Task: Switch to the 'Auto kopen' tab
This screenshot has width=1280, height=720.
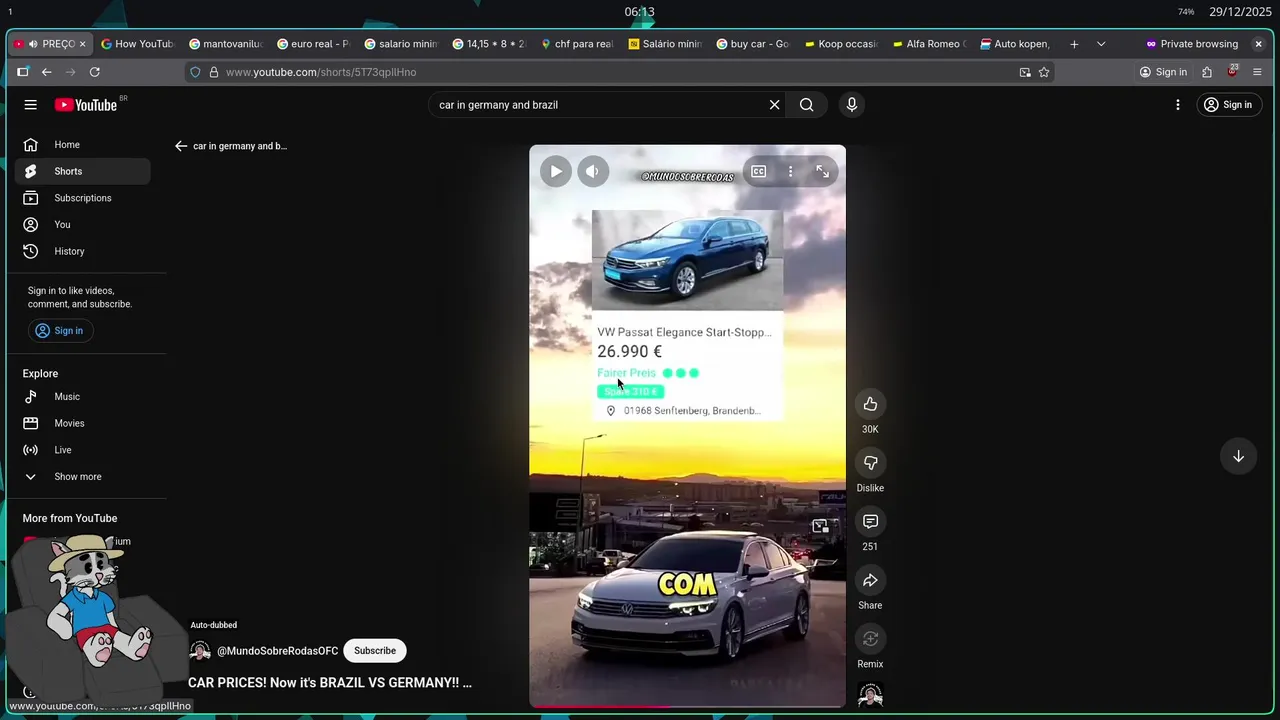Action: [1015, 44]
